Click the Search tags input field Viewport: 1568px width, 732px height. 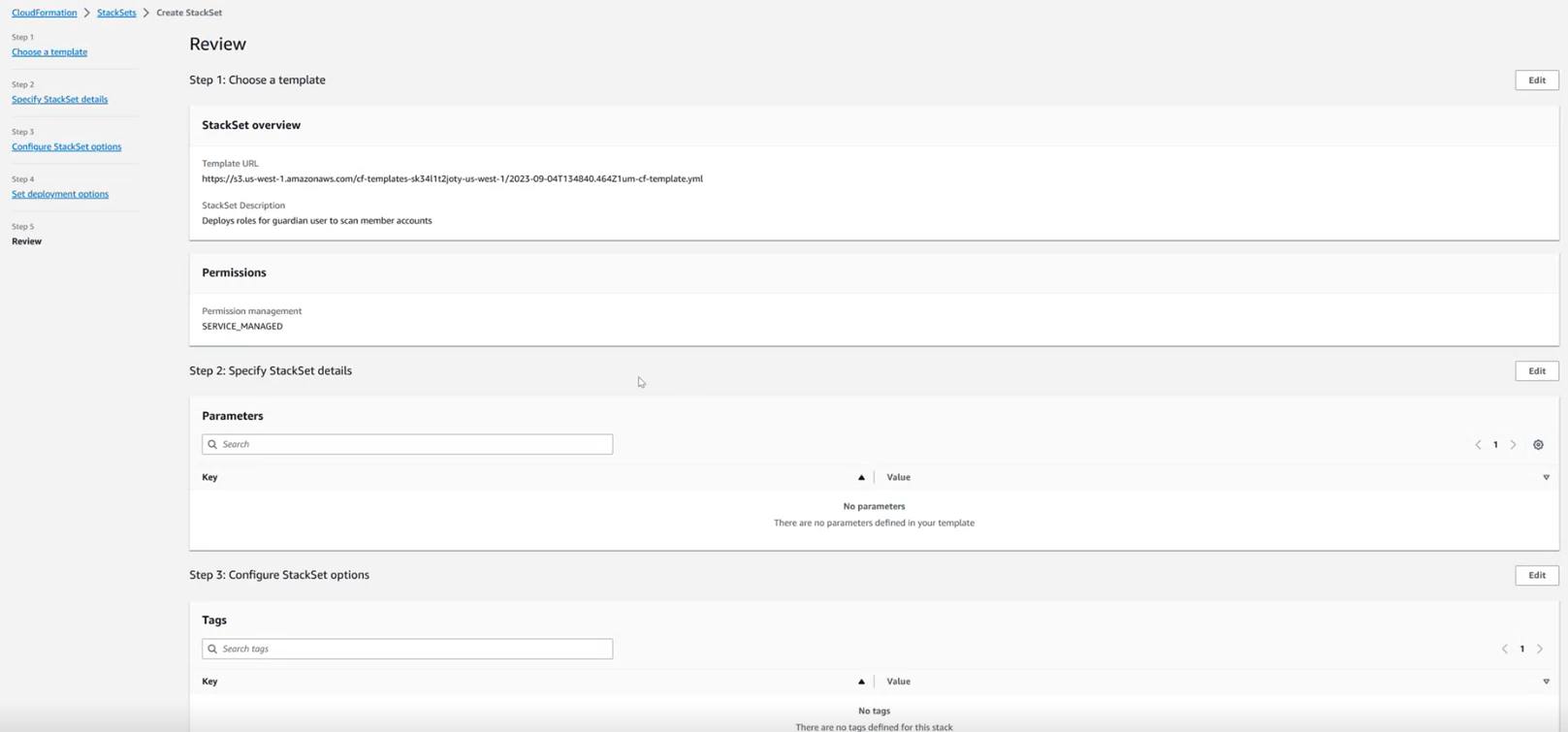(407, 649)
